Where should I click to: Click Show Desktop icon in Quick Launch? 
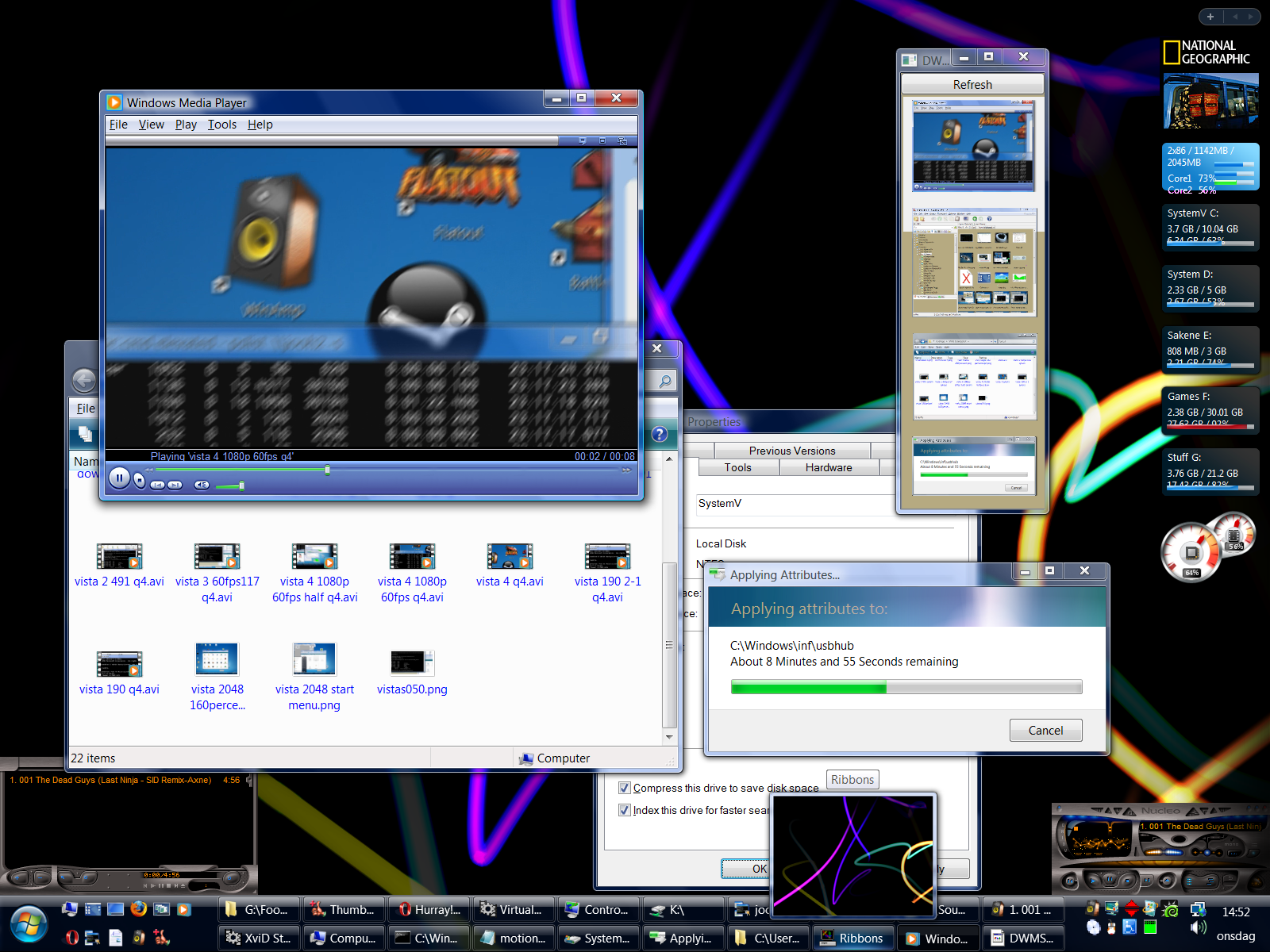click(x=116, y=909)
